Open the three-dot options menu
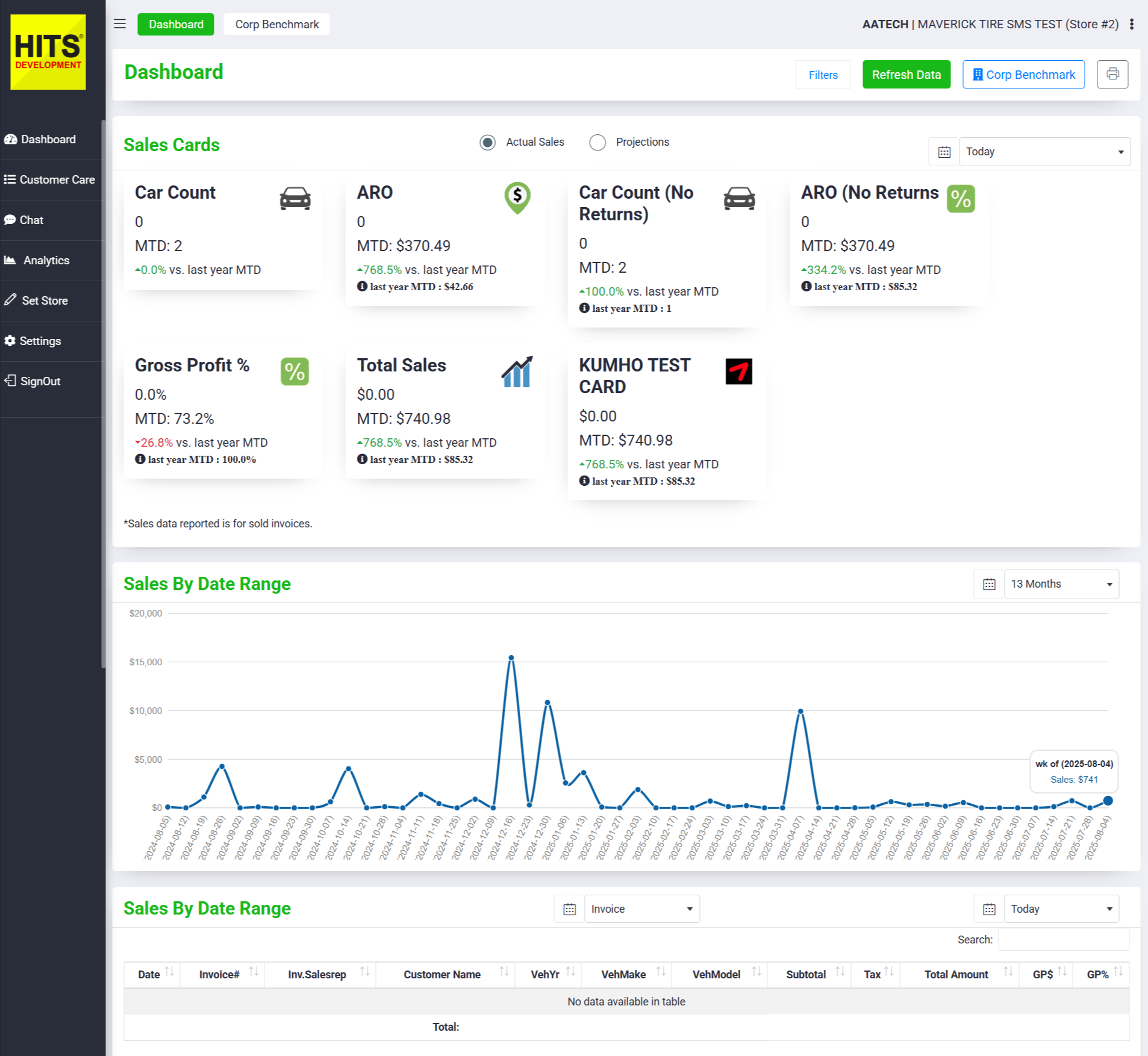The width and height of the screenshot is (1148, 1056). 1132,24
